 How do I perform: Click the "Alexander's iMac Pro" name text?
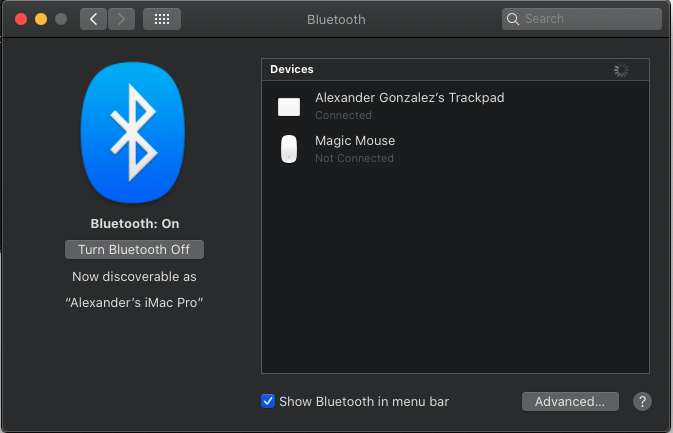[x=134, y=303]
